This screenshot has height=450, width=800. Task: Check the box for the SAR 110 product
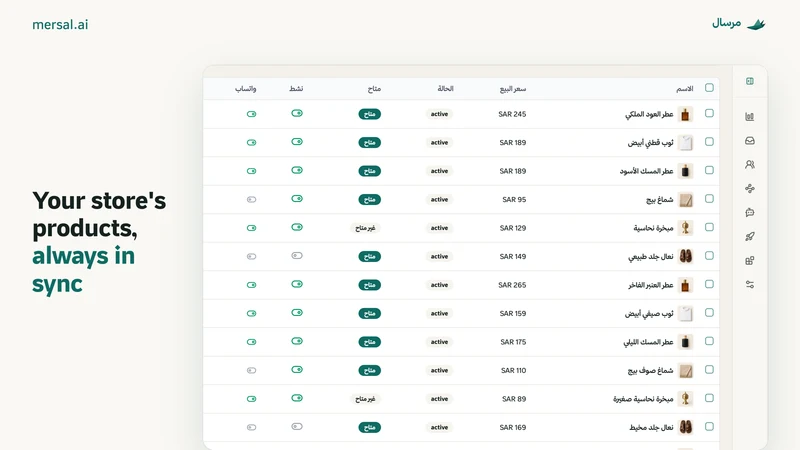pyautogui.click(x=709, y=370)
